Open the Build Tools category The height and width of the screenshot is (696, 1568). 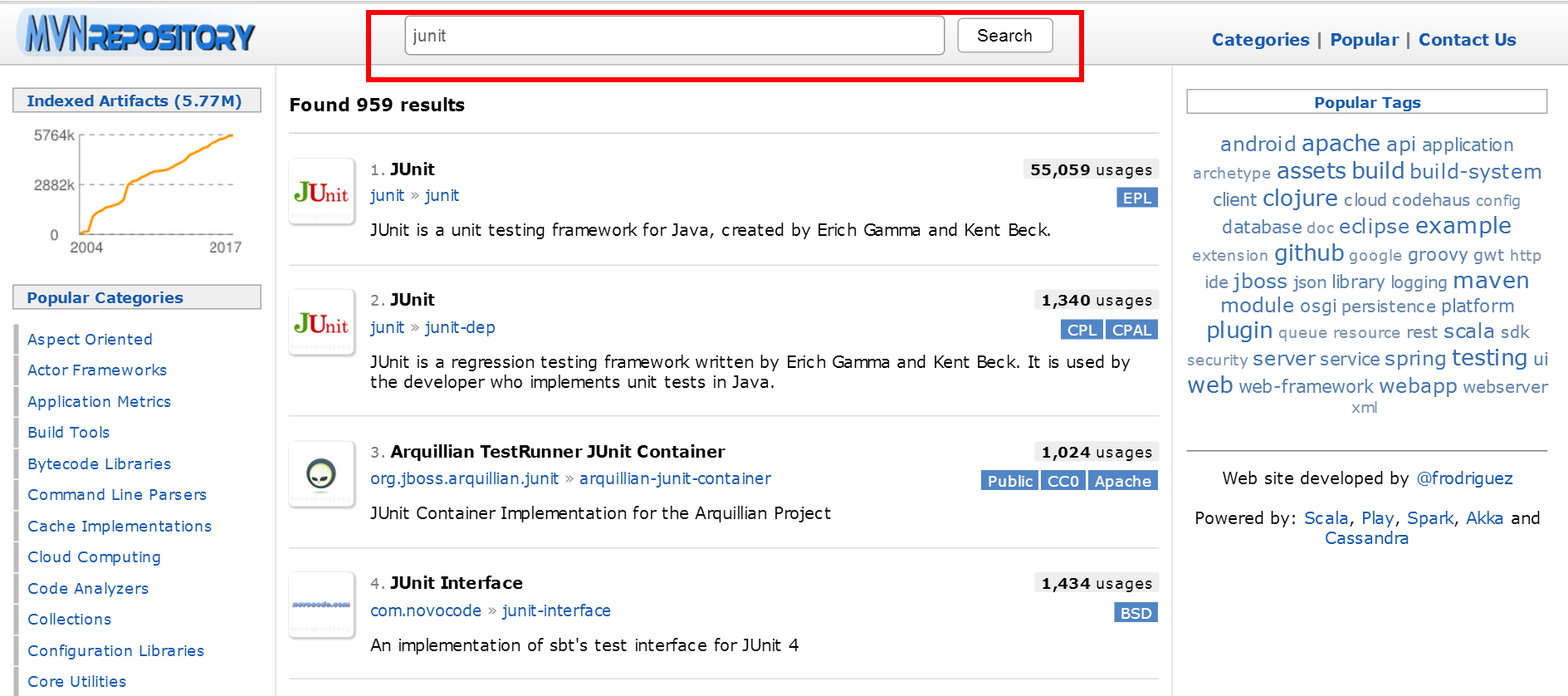tap(68, 432)
